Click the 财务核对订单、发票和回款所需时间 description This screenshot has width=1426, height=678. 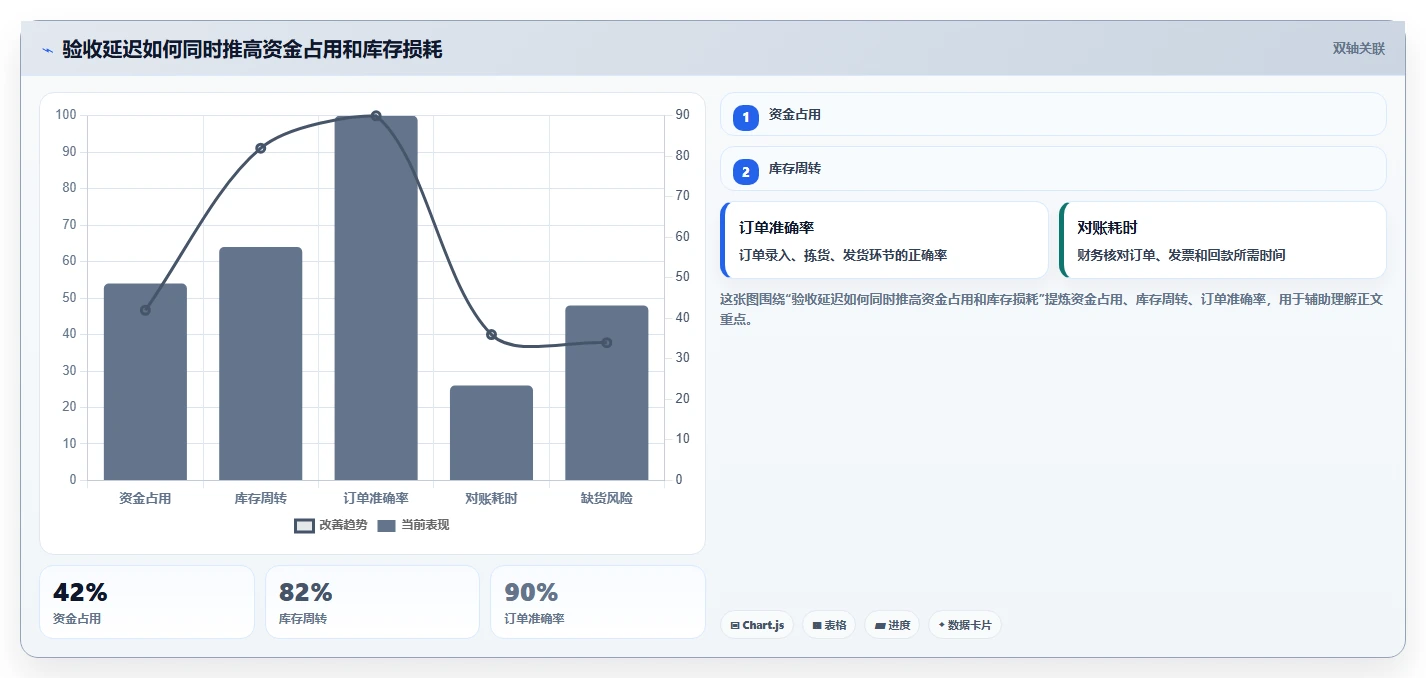point(1181,255)
